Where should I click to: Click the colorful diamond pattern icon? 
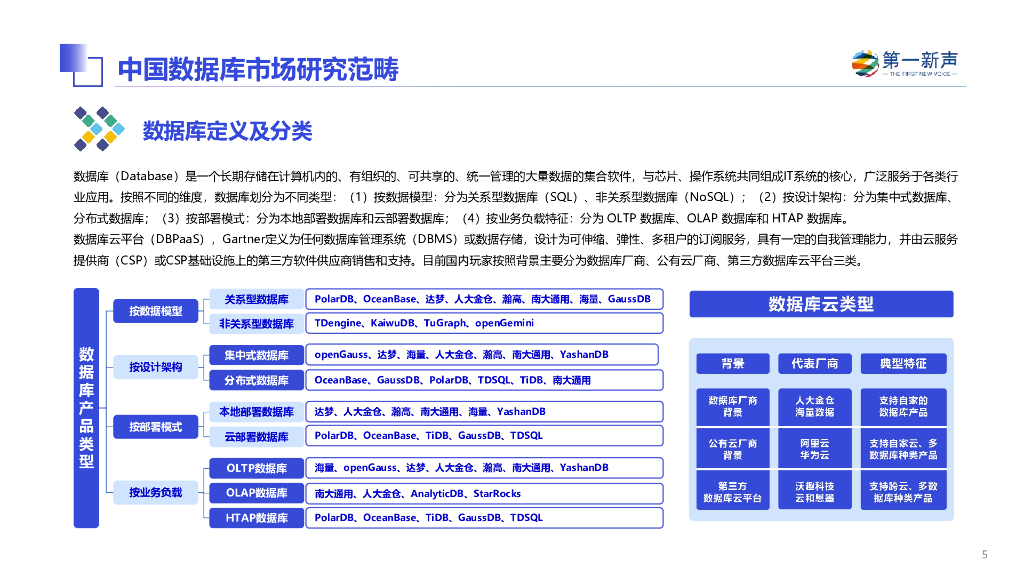coord(99,129)
